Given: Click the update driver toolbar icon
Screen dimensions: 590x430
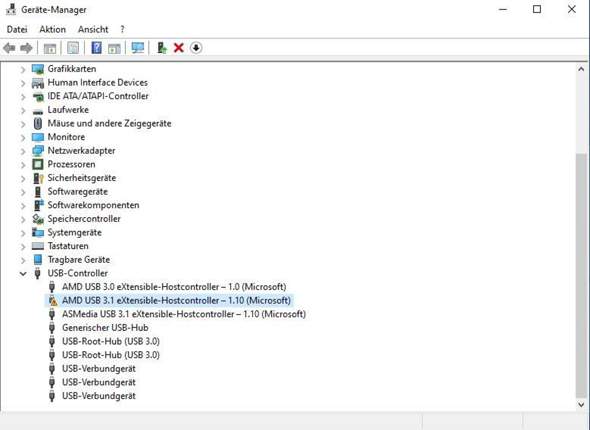Looking at the screenshot, I should coord(162,48).
